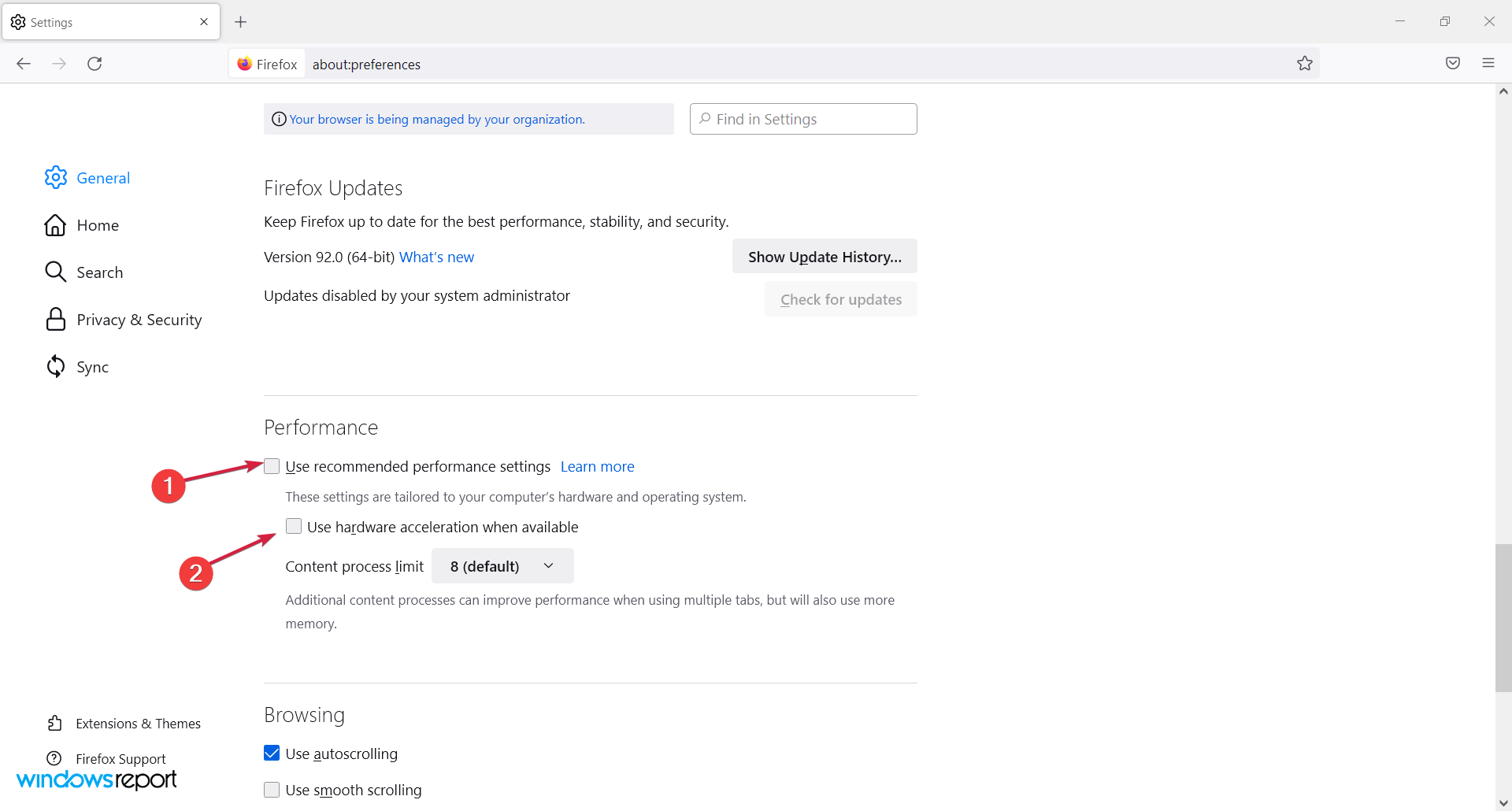
Task: Switch to the General settings category
Action: click(x=103, y=178)
